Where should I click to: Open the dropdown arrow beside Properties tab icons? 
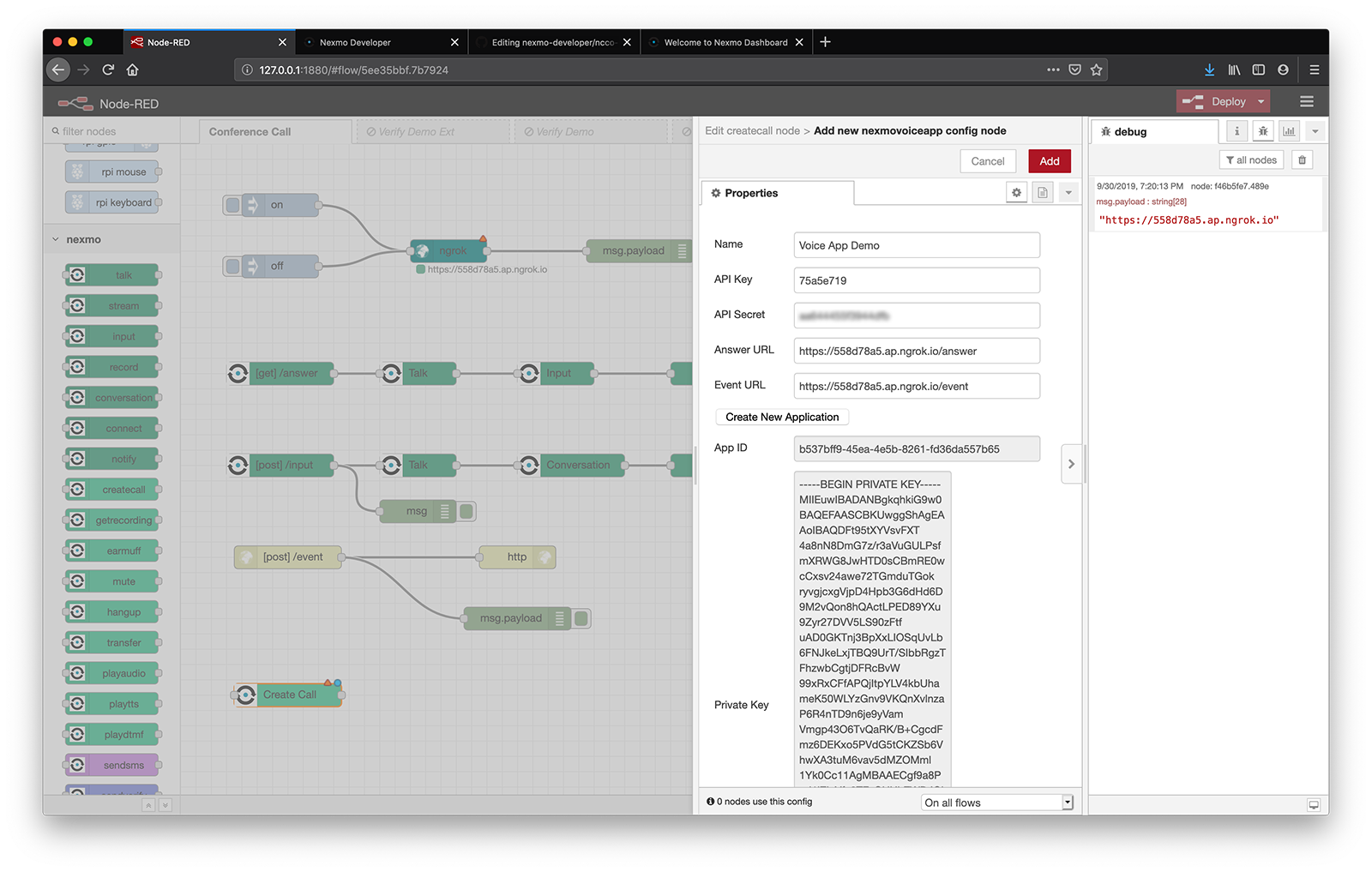(1068, 193)
